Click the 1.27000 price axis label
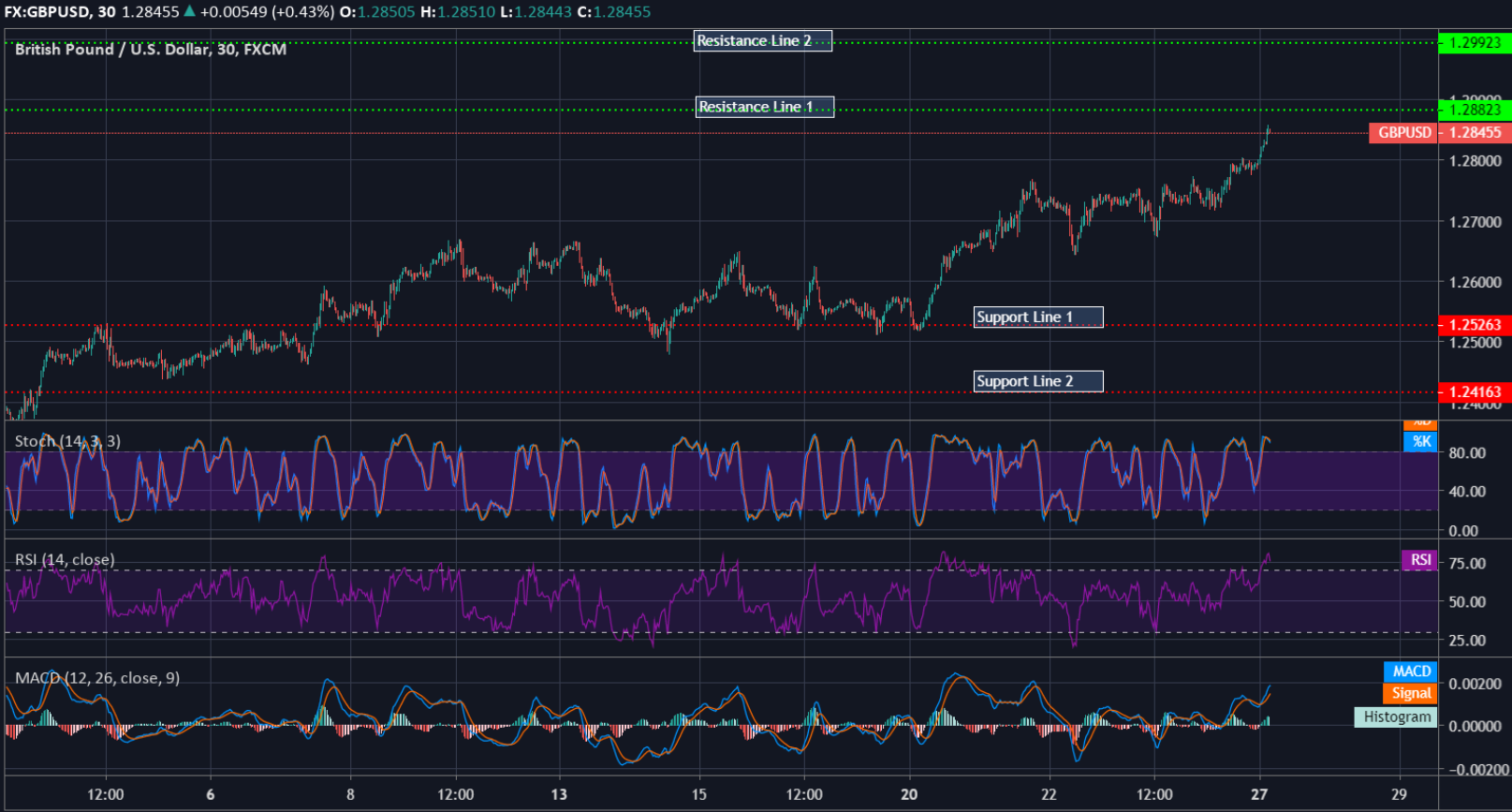The width and height of the screenshot is (1512, 812). [x=1475, y=222]
